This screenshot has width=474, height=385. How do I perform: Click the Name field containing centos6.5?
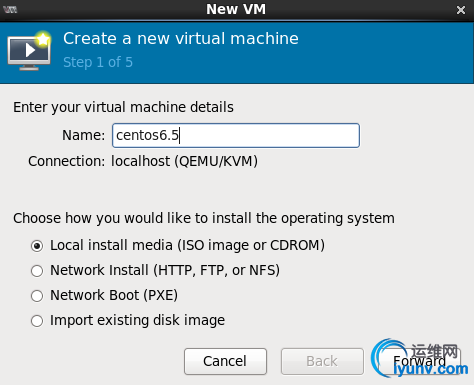click(236, 135)
